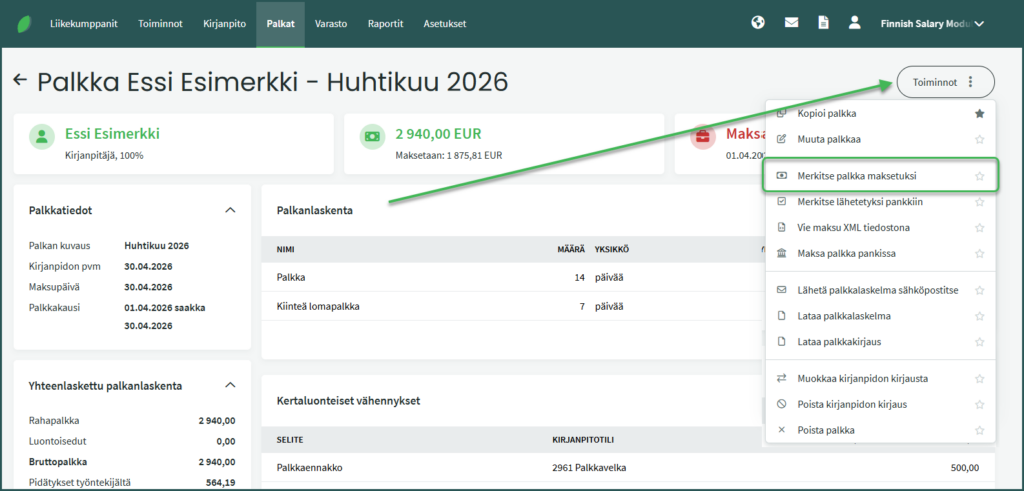
Task: Click the Palkka row in Palkanlaskenta
Action: pos(294,277)
